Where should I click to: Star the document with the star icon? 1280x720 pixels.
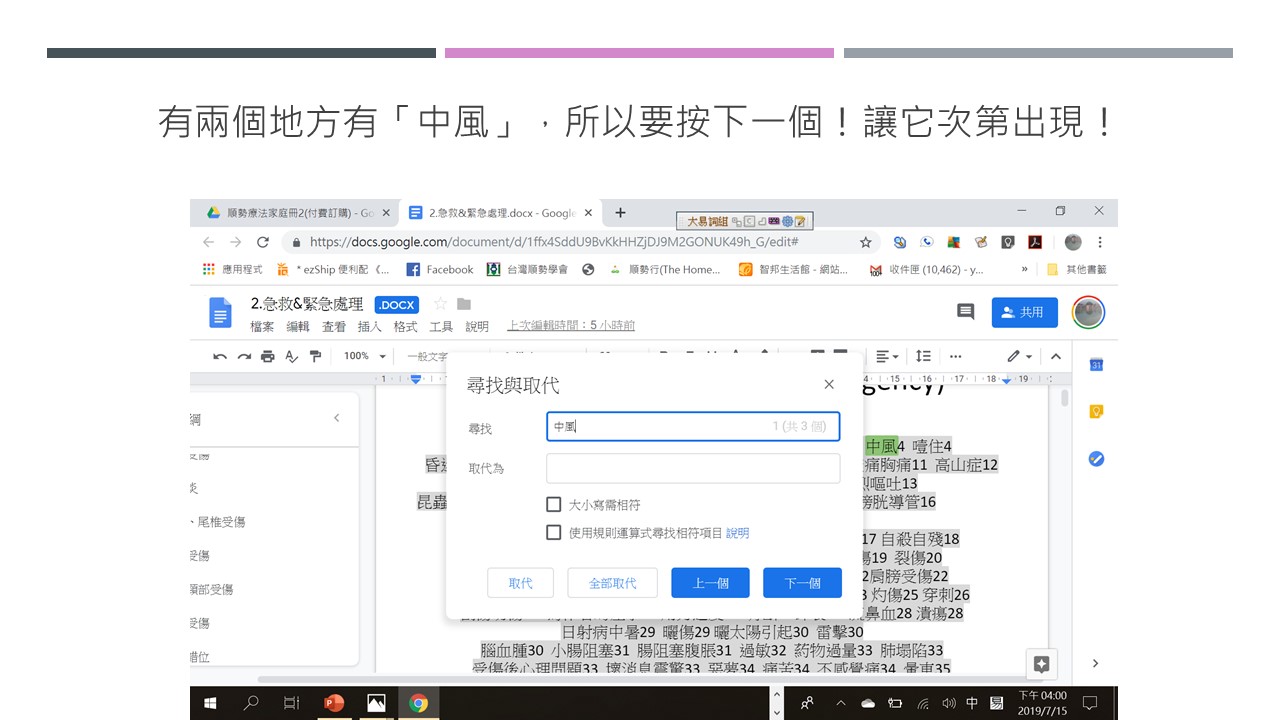pyautogui.click(x=440, y=304)
